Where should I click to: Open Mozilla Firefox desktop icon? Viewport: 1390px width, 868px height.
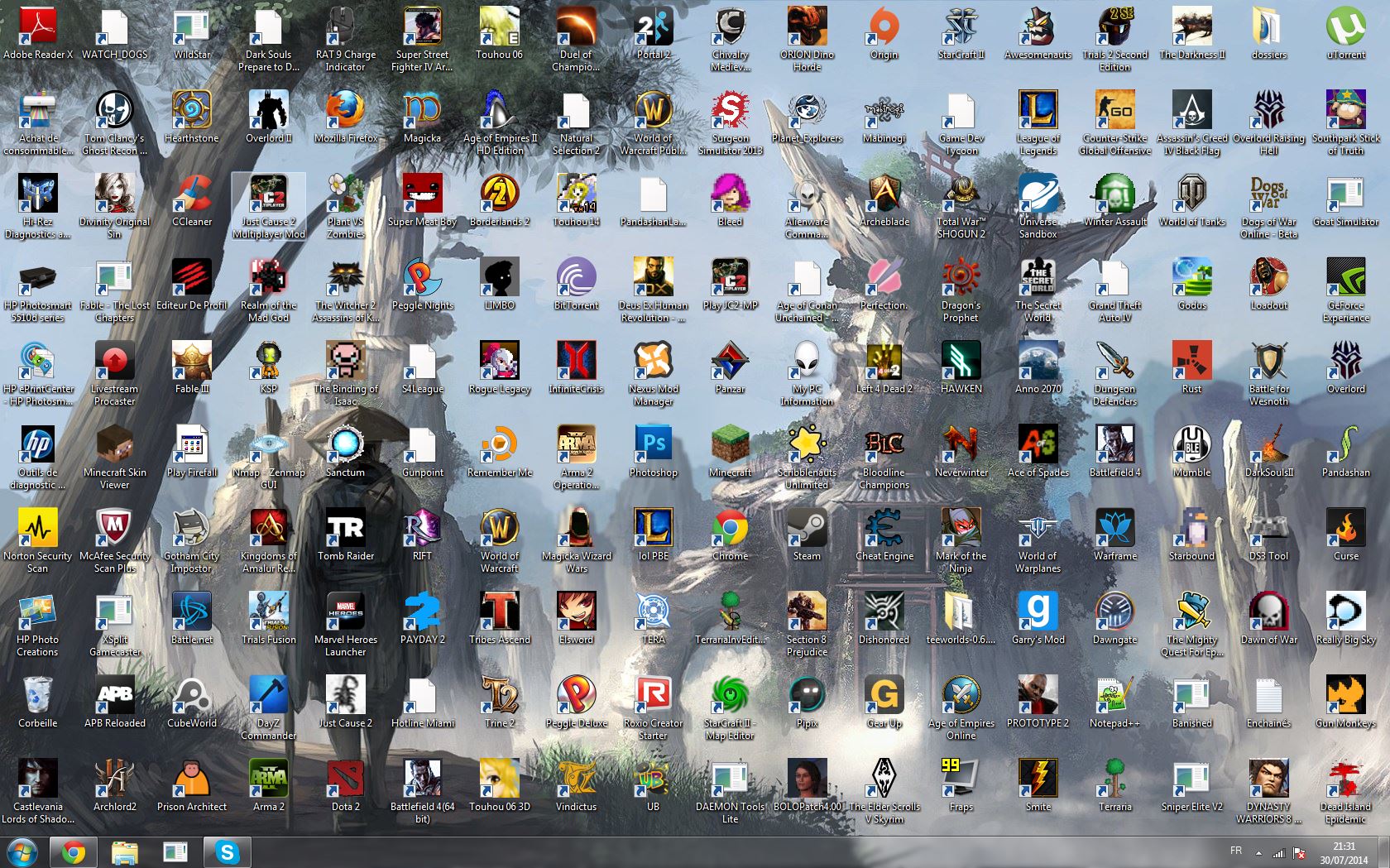click(x=346, y=117)
